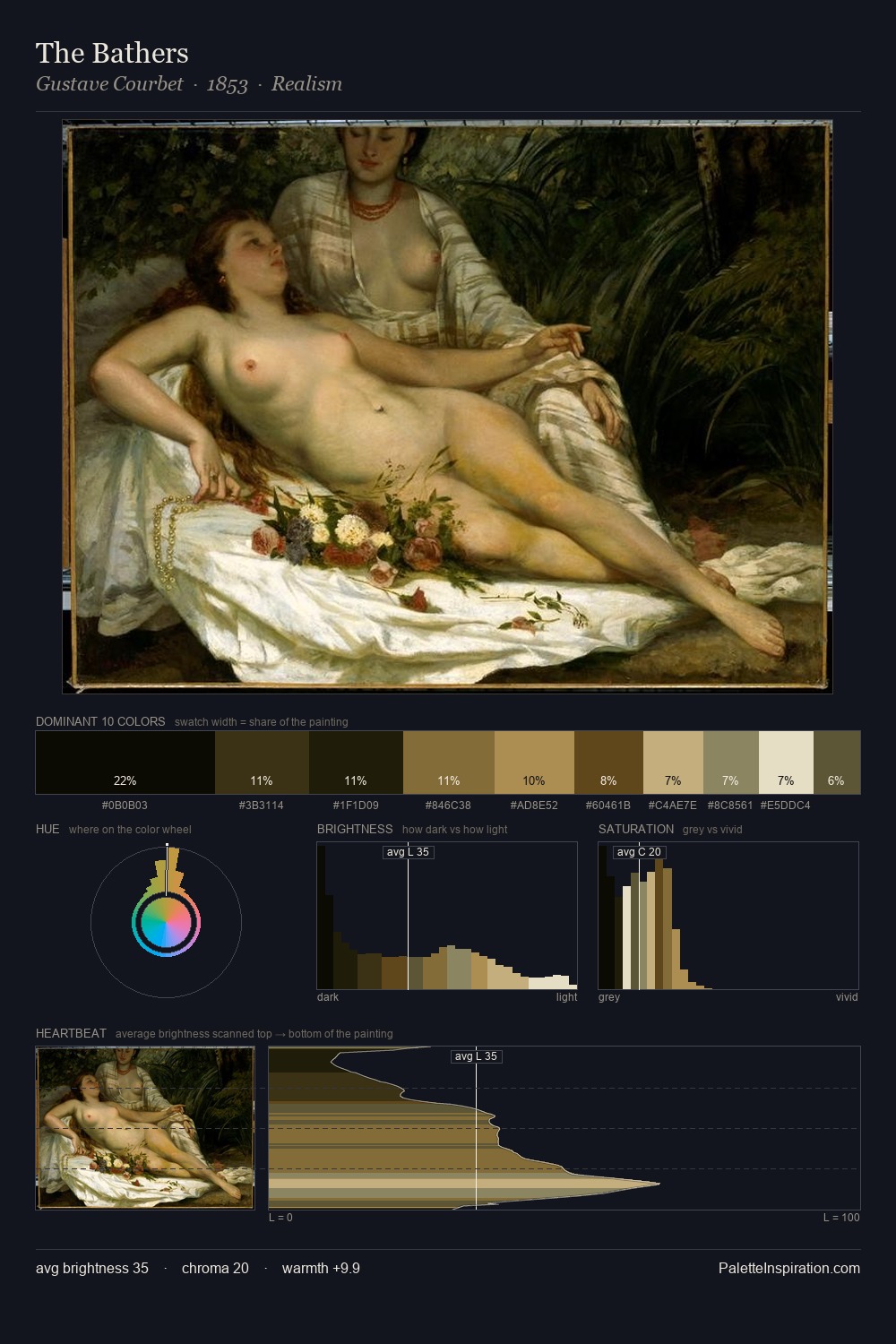Click the hex label #AD8E52

534,806
